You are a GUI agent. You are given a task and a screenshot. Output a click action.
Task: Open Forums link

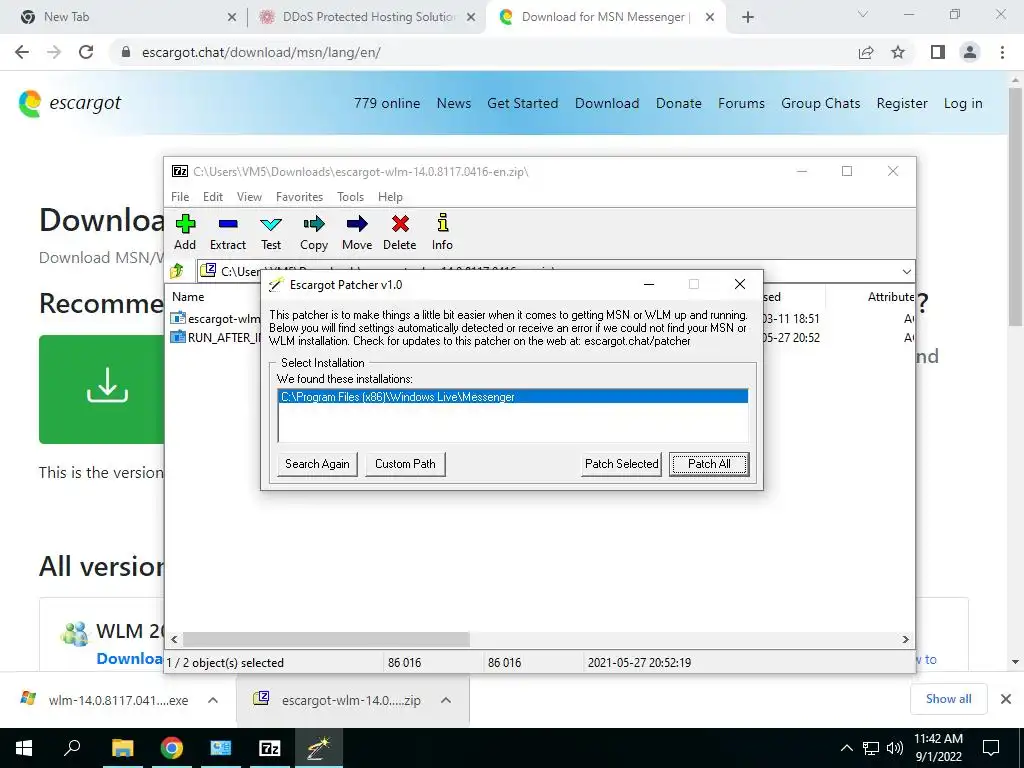[741, 103]
